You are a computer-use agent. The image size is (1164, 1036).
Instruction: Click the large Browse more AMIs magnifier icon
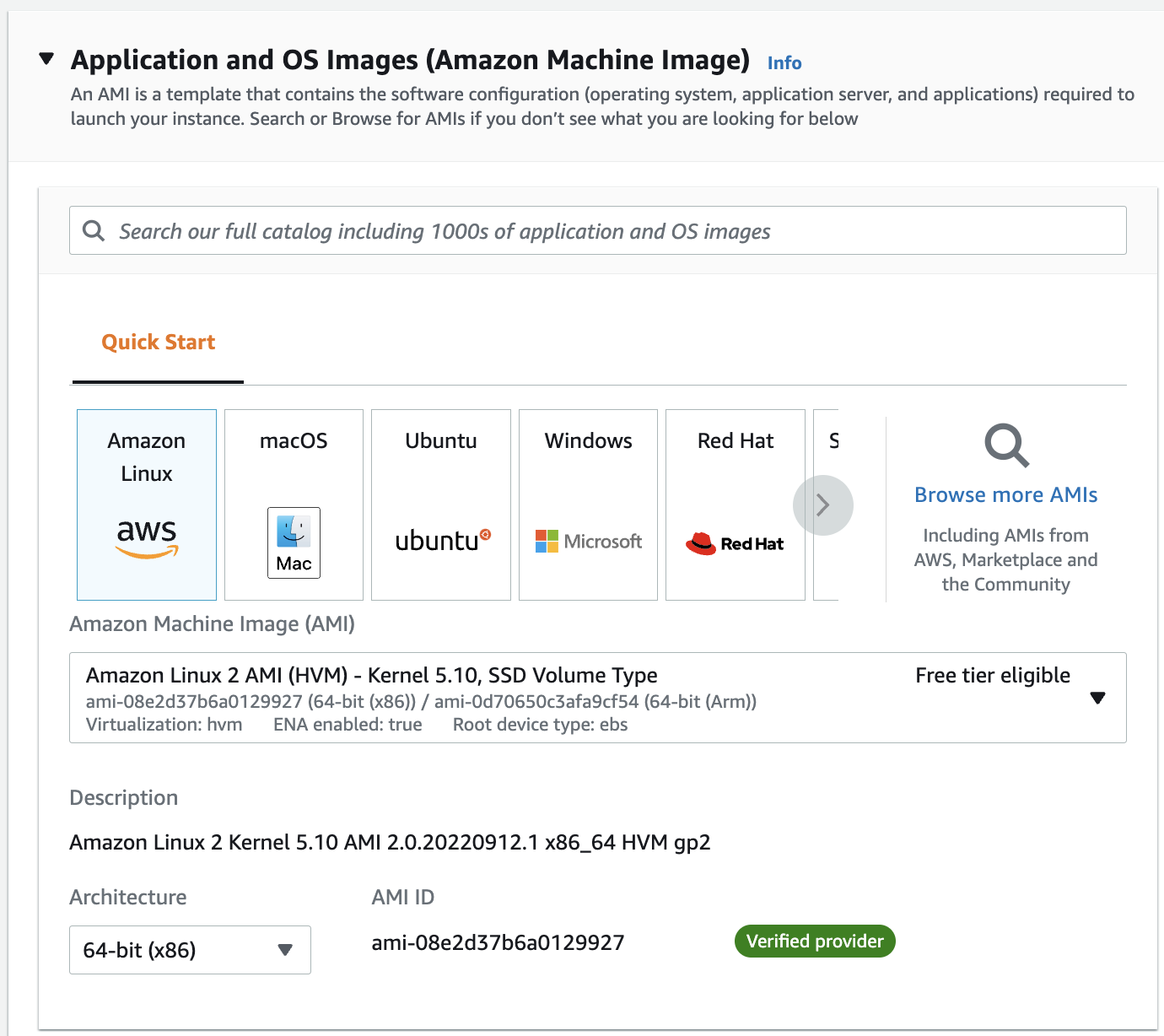coord(1005,445)
